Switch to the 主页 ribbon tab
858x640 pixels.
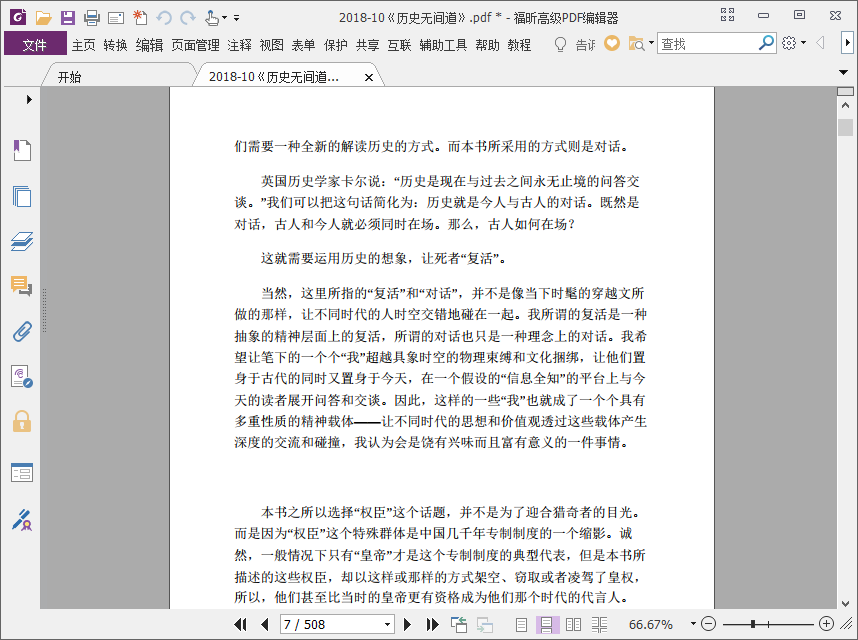click(x=84, y=45)
